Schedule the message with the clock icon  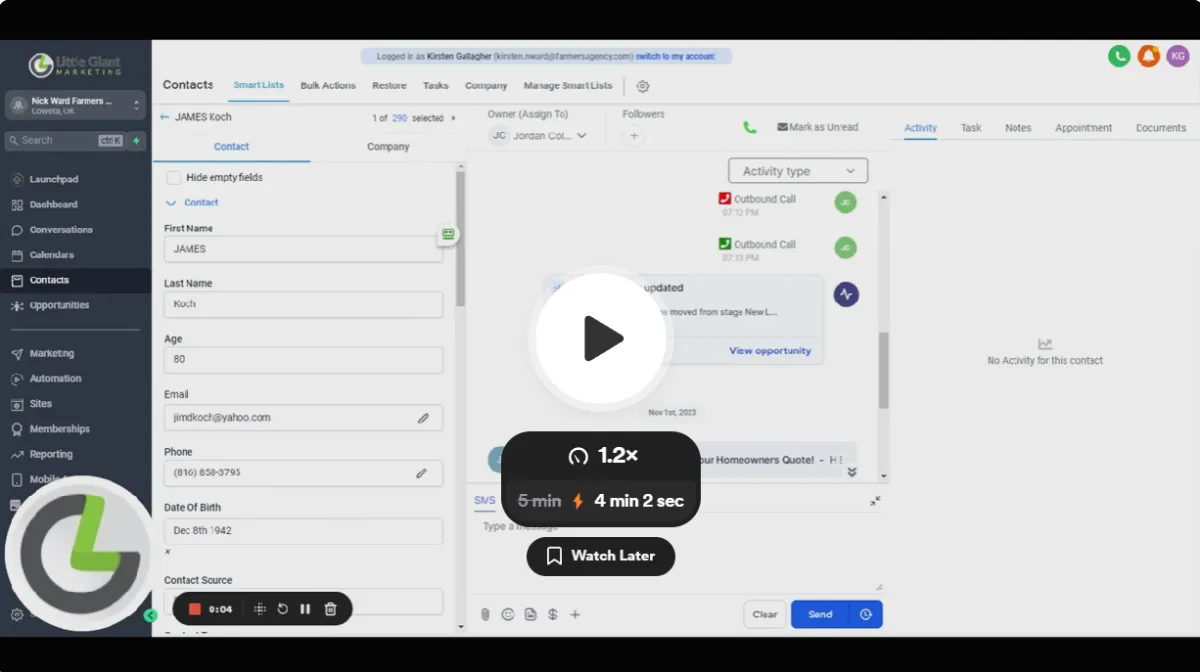[865, 614]
